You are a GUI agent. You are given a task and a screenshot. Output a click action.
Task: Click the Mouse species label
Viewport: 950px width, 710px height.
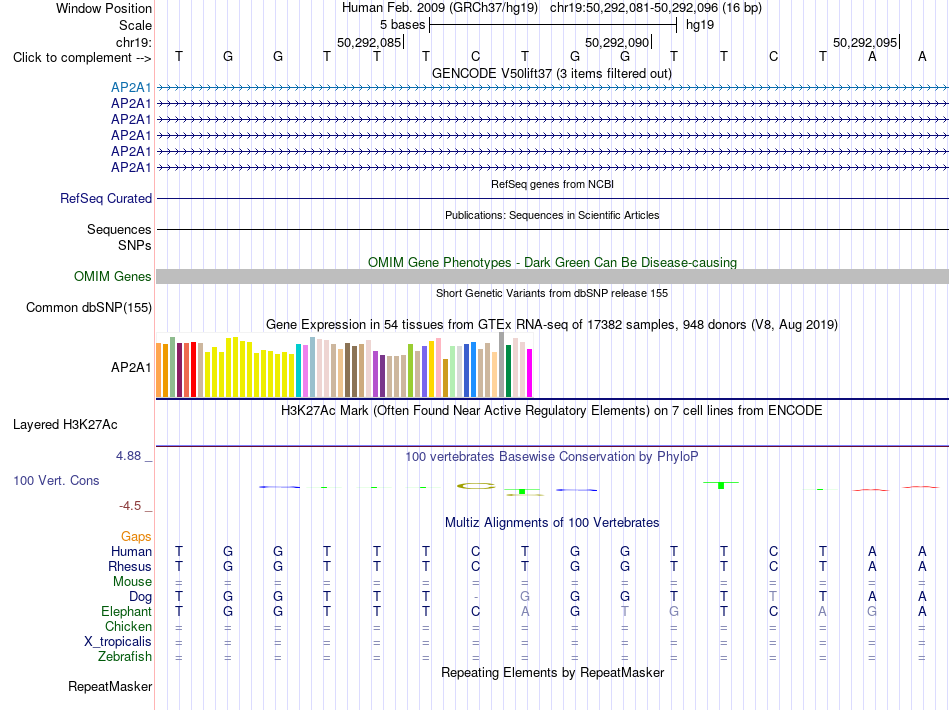pos(132,582)
